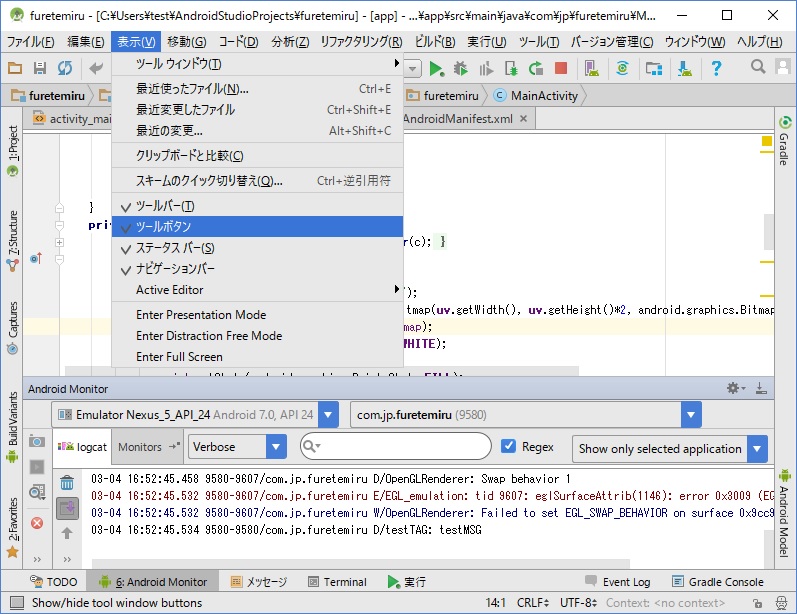
Task: Click the Apply changes rerun icon
Action: pyautogui.click(x=536, y=68)
